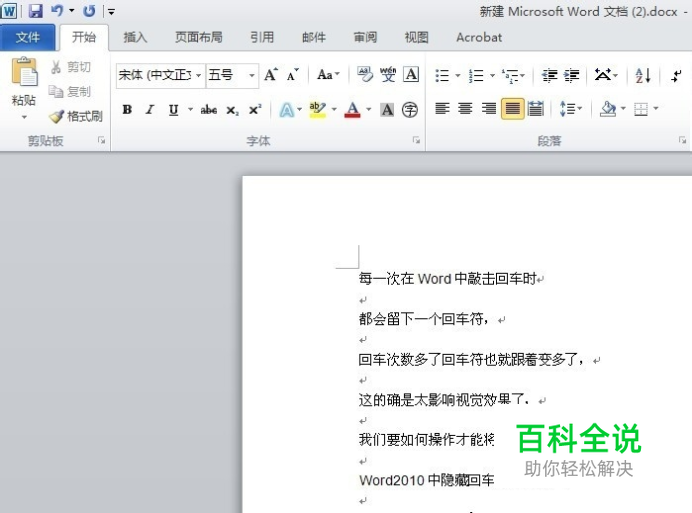
Task: Switch to the 插入 tab
Action: click(135, 38)
